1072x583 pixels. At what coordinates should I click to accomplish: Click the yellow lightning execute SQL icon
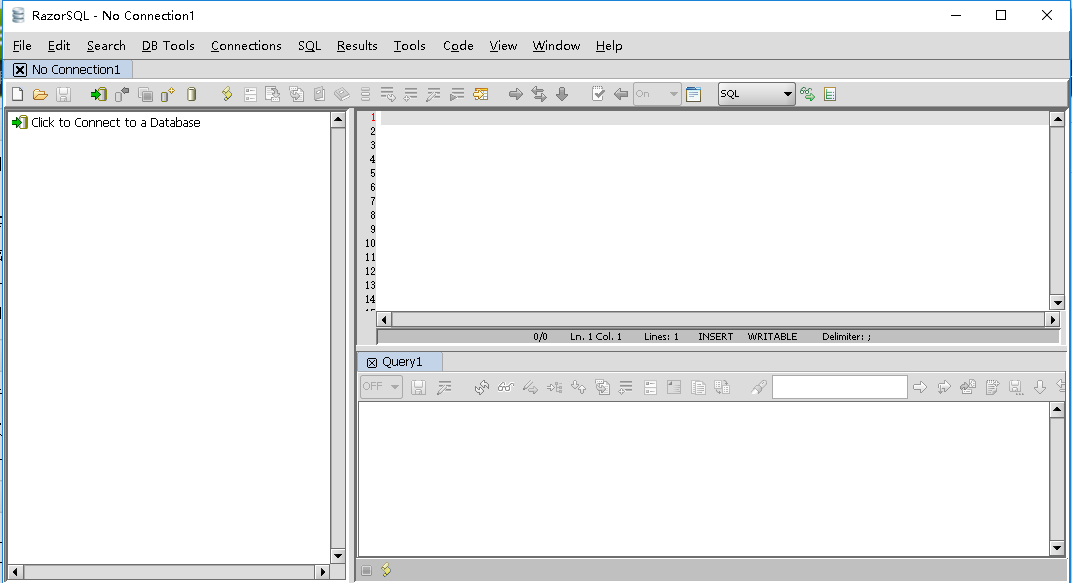(x=227, y=94)
